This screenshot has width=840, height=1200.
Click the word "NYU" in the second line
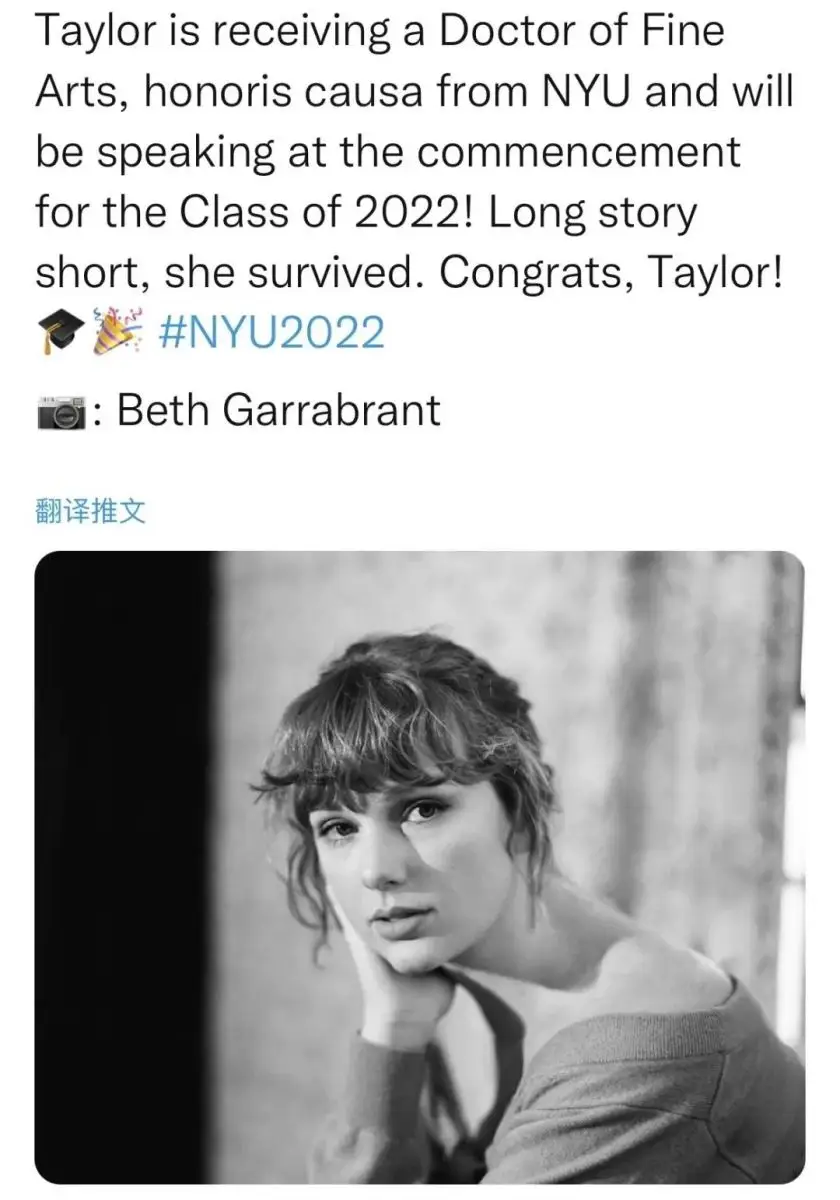[x=586, y=92]
